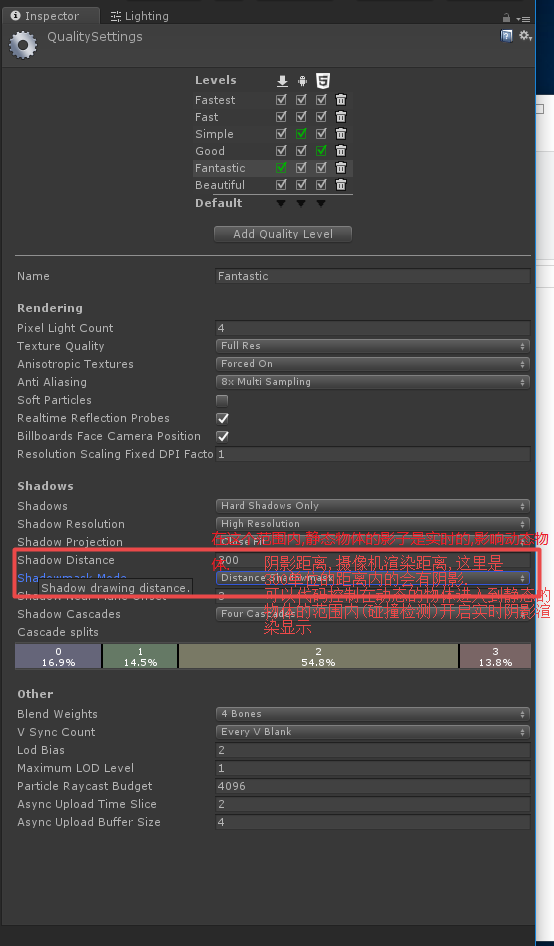Open the Shadow Cascades dropdown

point(373,614)
